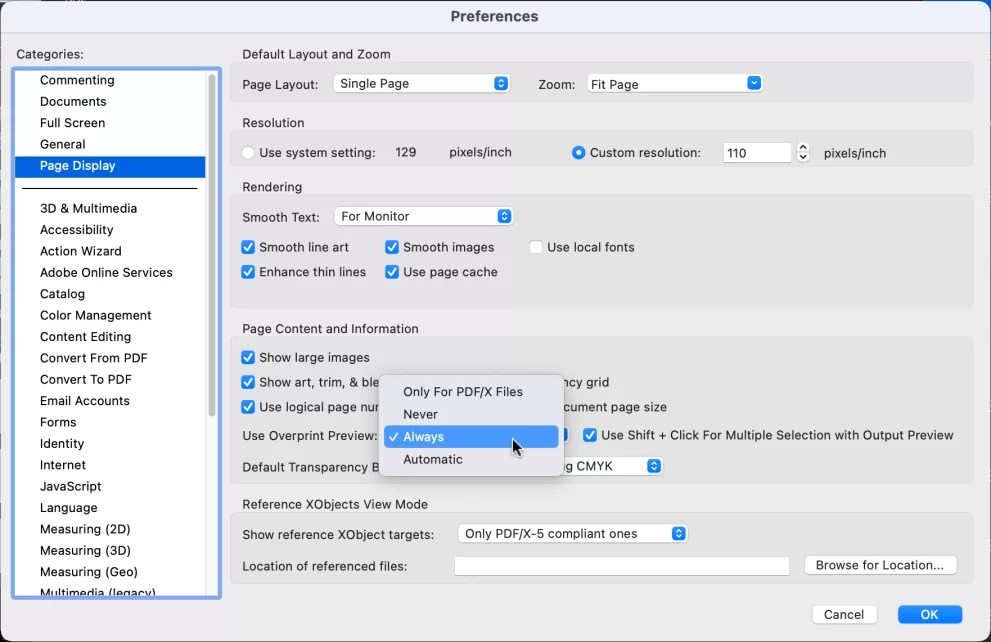The width and height of the screenshot is (991, 642).
Task: Confirm preferences with the OK button
Action: [x=929, y=614]
